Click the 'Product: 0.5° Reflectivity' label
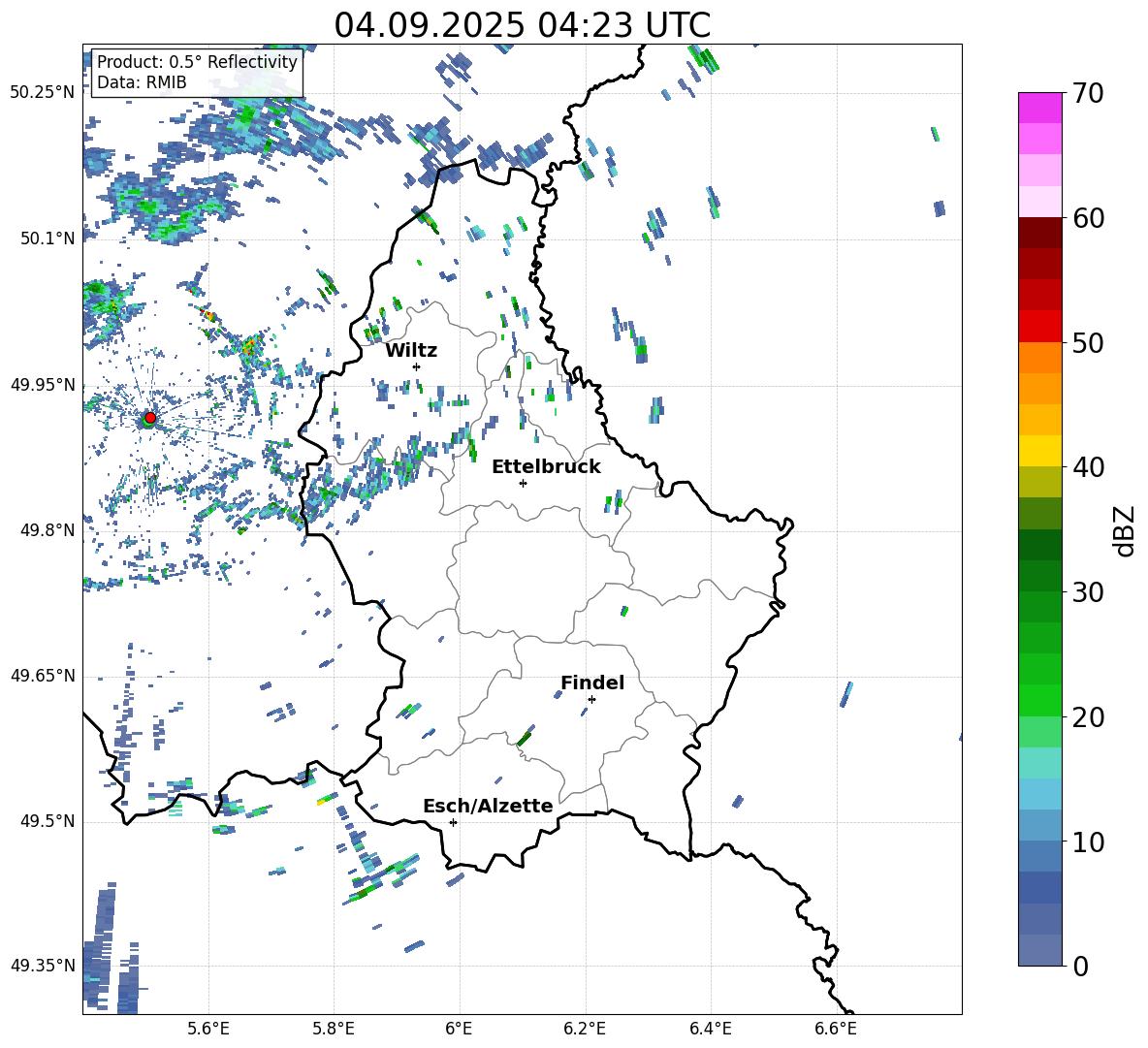 coord(197,62)
